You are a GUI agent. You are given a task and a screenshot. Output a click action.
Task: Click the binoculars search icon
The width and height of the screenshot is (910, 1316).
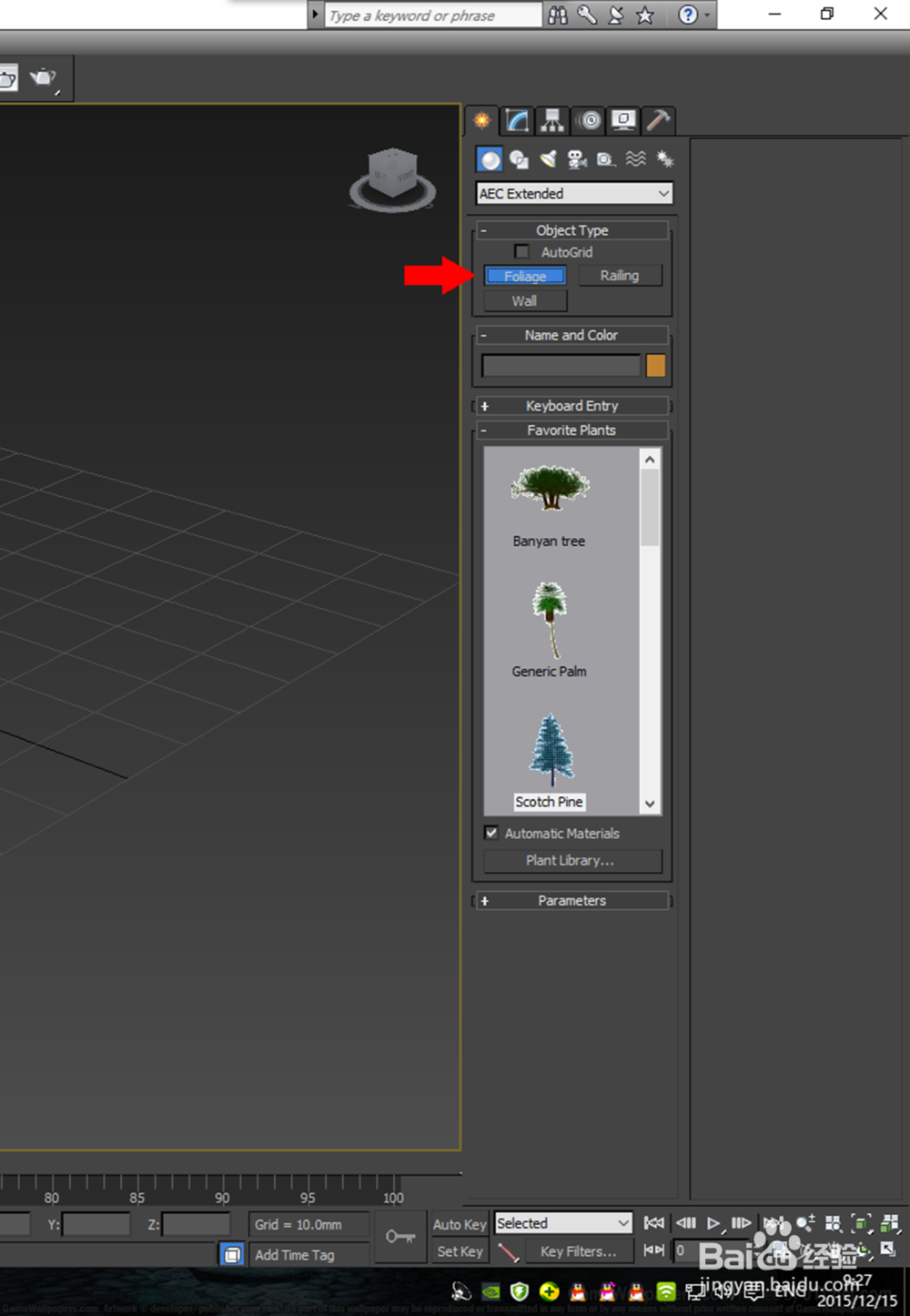(558, 15)
